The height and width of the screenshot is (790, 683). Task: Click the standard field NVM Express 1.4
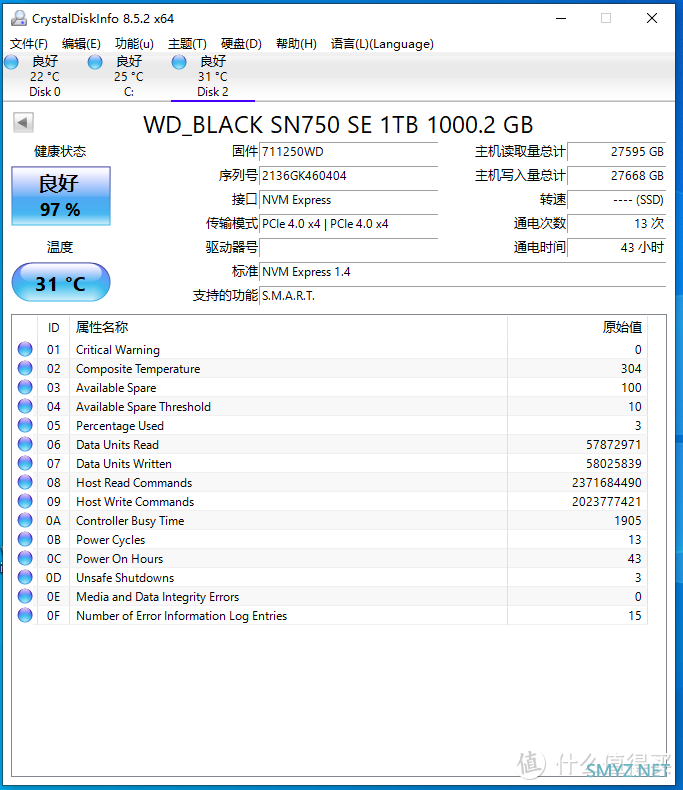pyautogui.click(x=463, y=272)
